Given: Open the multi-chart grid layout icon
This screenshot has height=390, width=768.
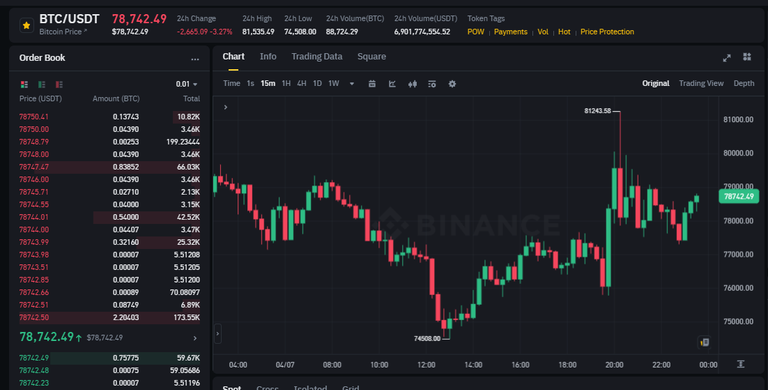Looking at the screenshot, I should click(747, 57).
